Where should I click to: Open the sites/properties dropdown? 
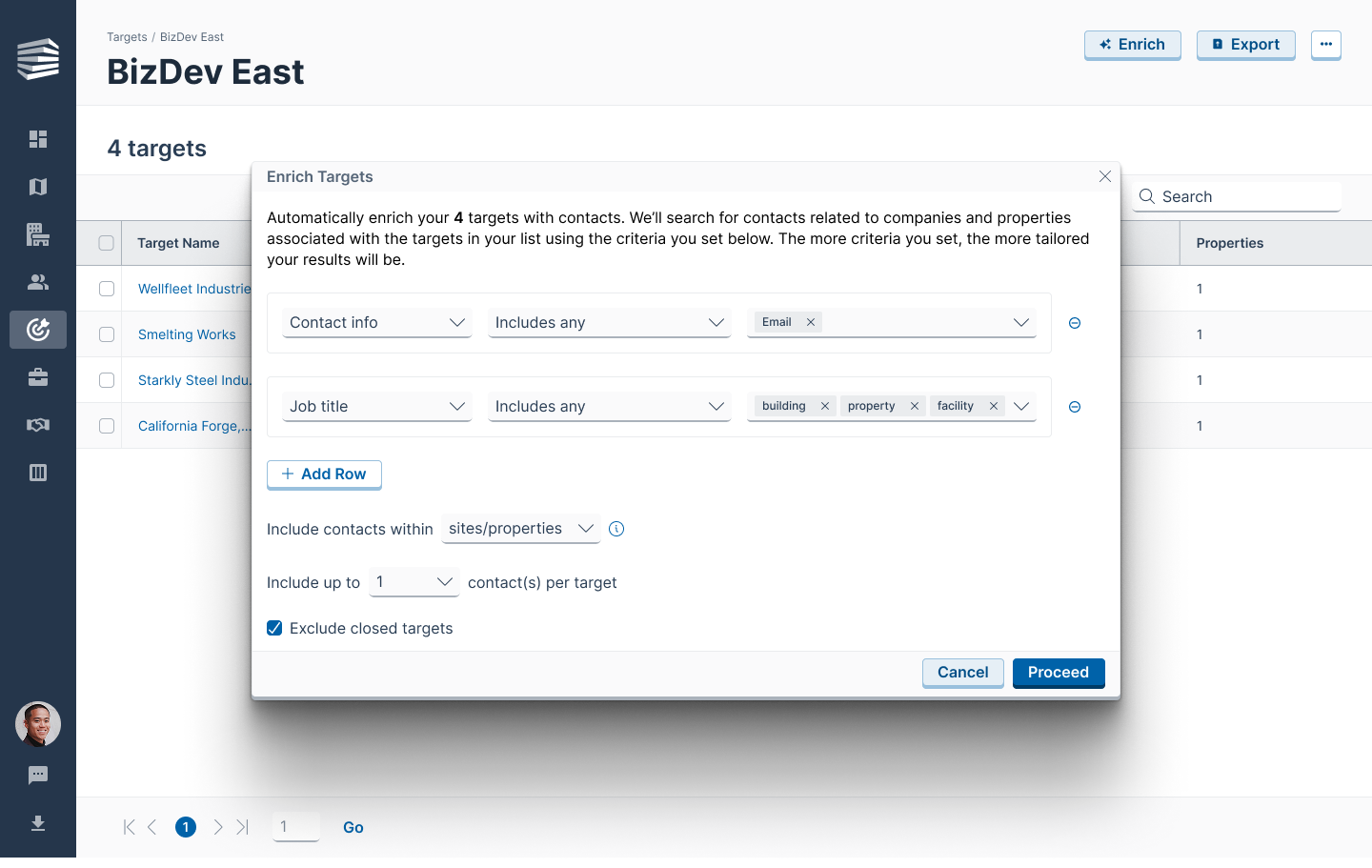[x=521, y=529]
